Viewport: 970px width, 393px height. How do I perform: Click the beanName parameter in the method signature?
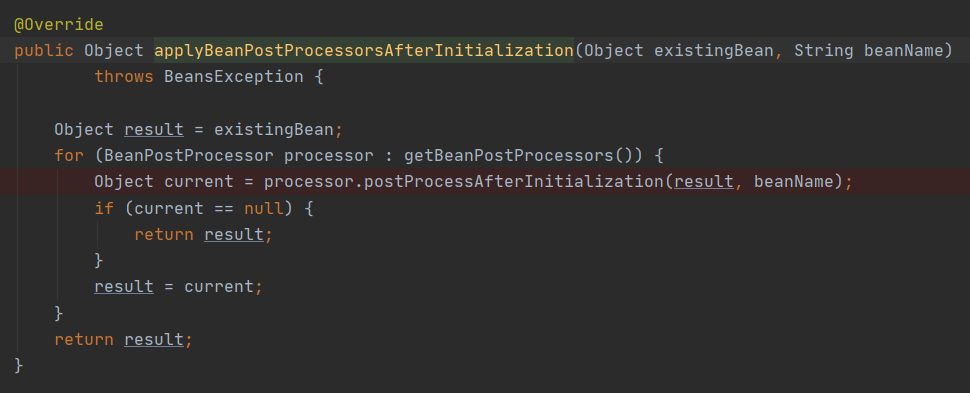pyautogui.click(x=903, y=51)
